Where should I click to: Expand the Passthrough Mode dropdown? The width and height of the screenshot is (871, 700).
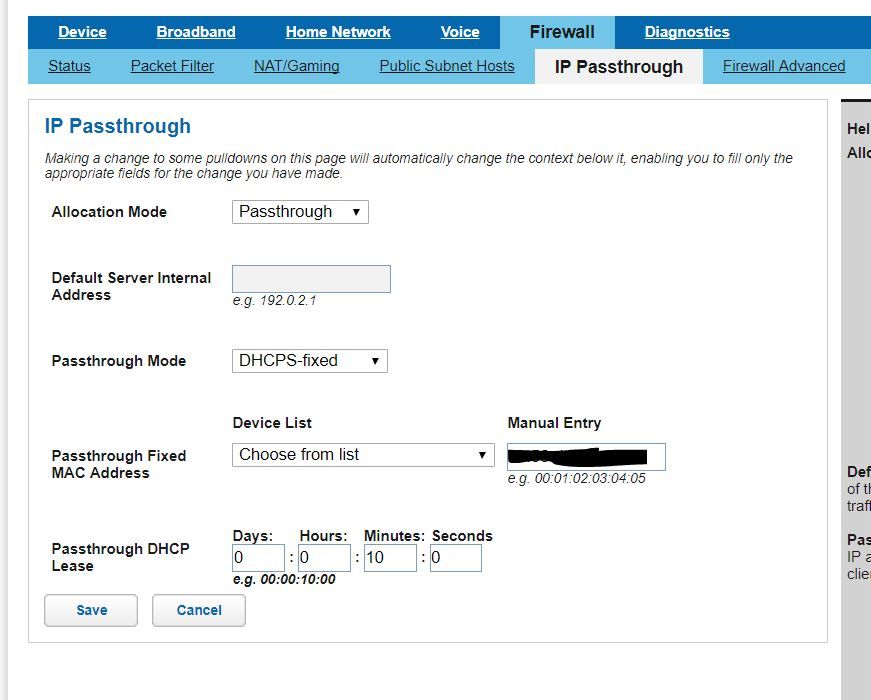[x=309, y=361]
